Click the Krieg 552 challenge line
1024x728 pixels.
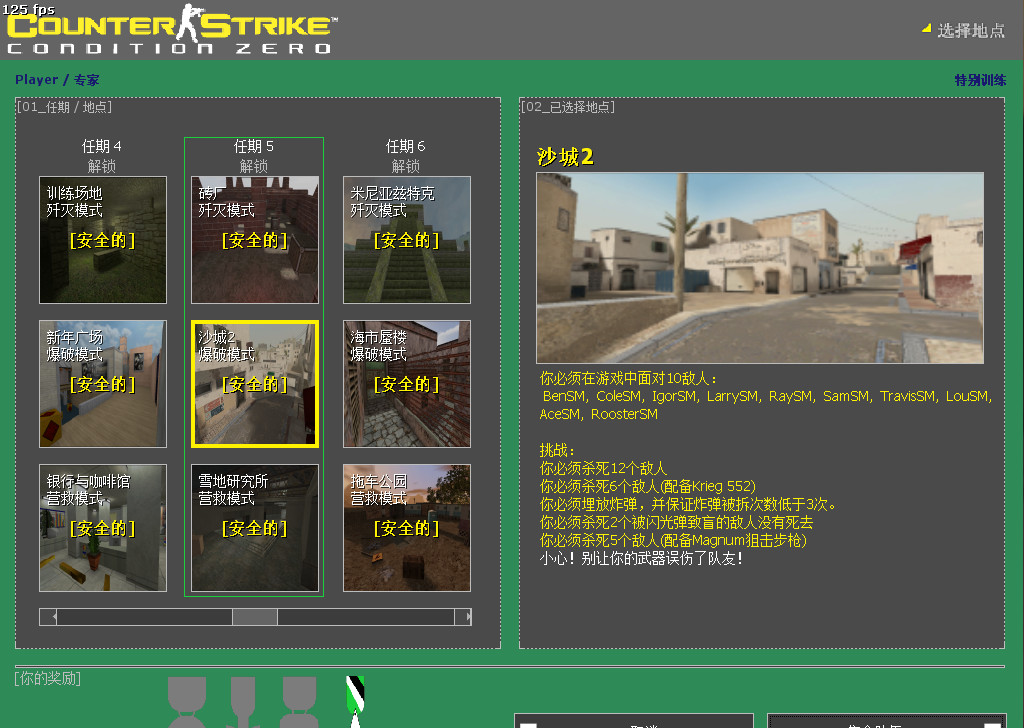coord(648,486)
